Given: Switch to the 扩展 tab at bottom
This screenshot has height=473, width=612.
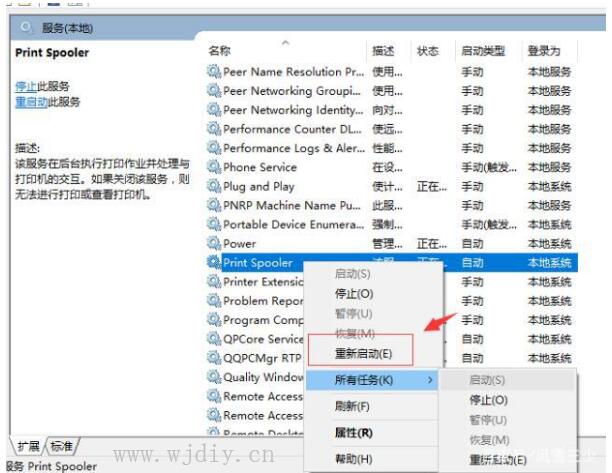Looking at the screenshot, I should 28,447.
